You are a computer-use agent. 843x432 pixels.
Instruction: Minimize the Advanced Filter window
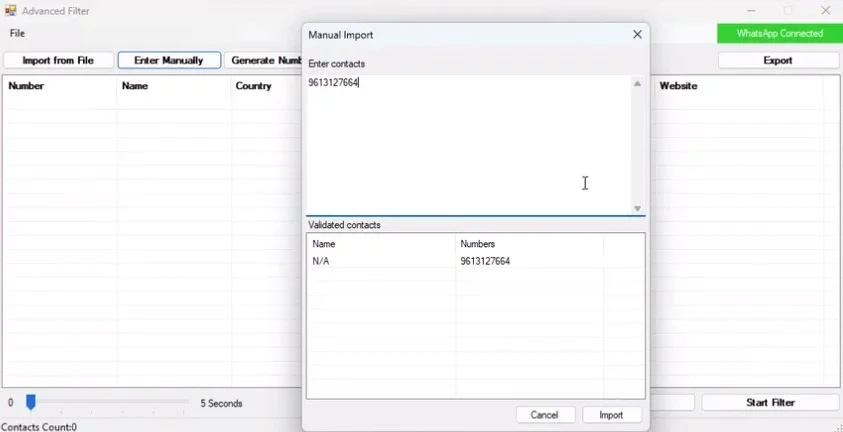[x=751, y=11]
